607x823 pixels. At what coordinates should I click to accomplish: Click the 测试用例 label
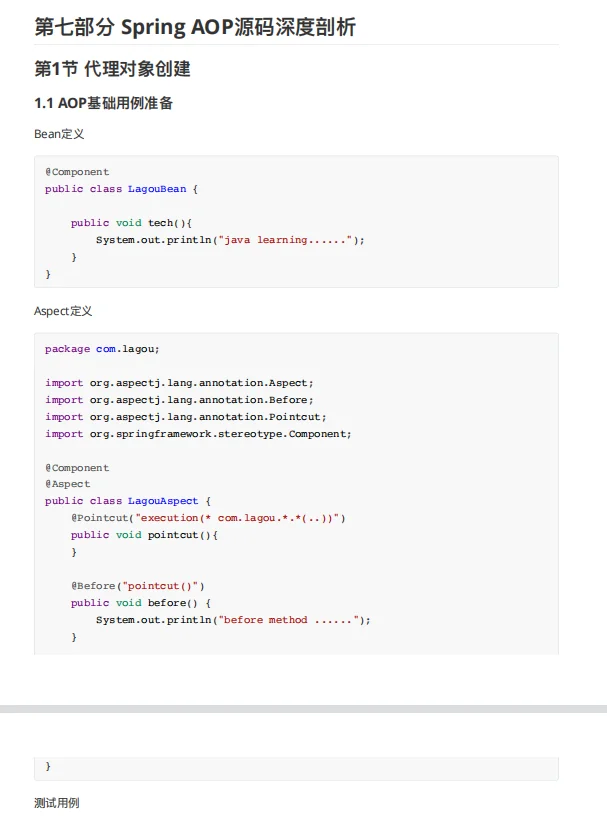[x=57, y=803]
